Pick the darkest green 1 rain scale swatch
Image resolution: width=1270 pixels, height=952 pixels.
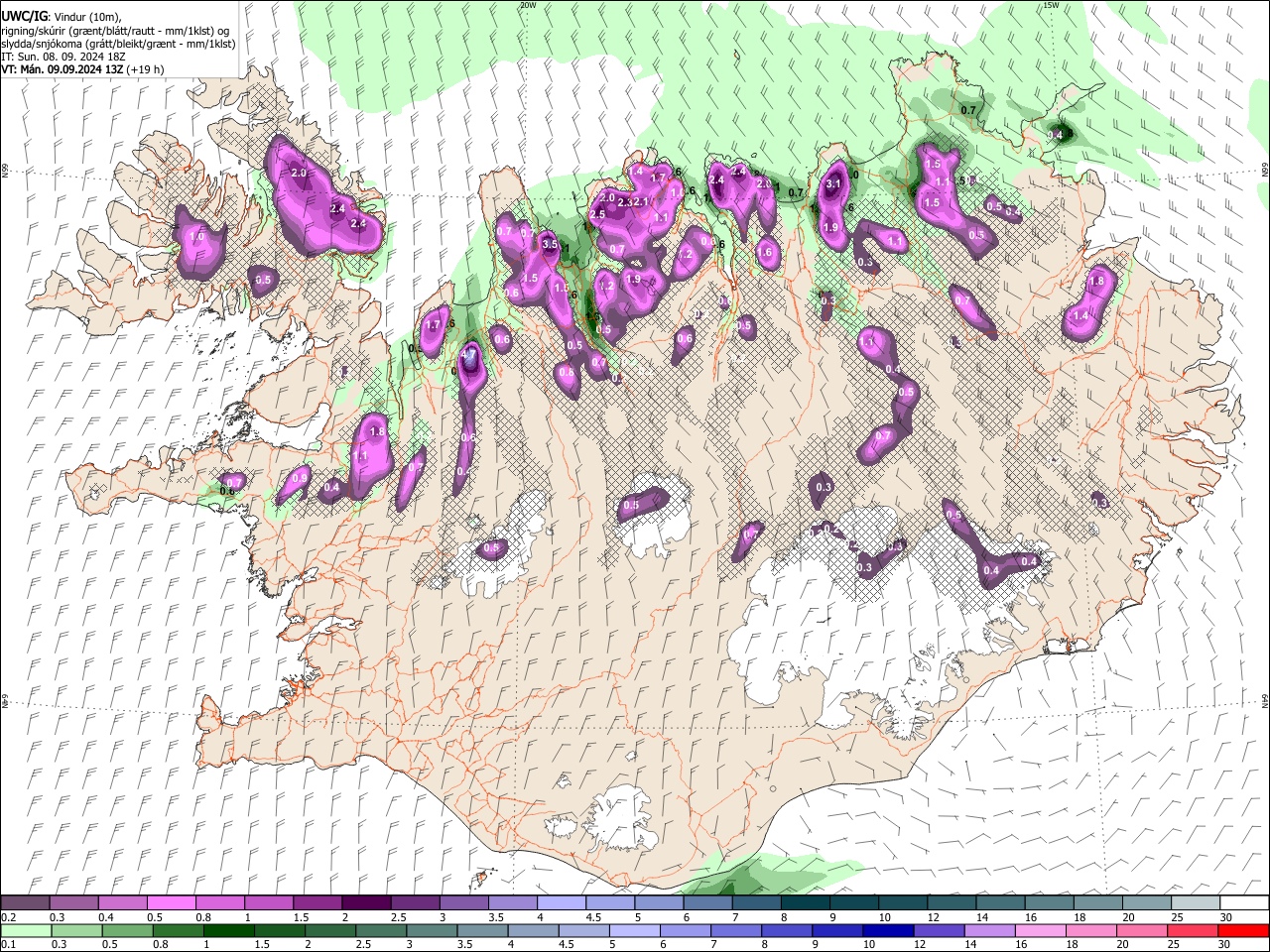(x=228, y=930)
